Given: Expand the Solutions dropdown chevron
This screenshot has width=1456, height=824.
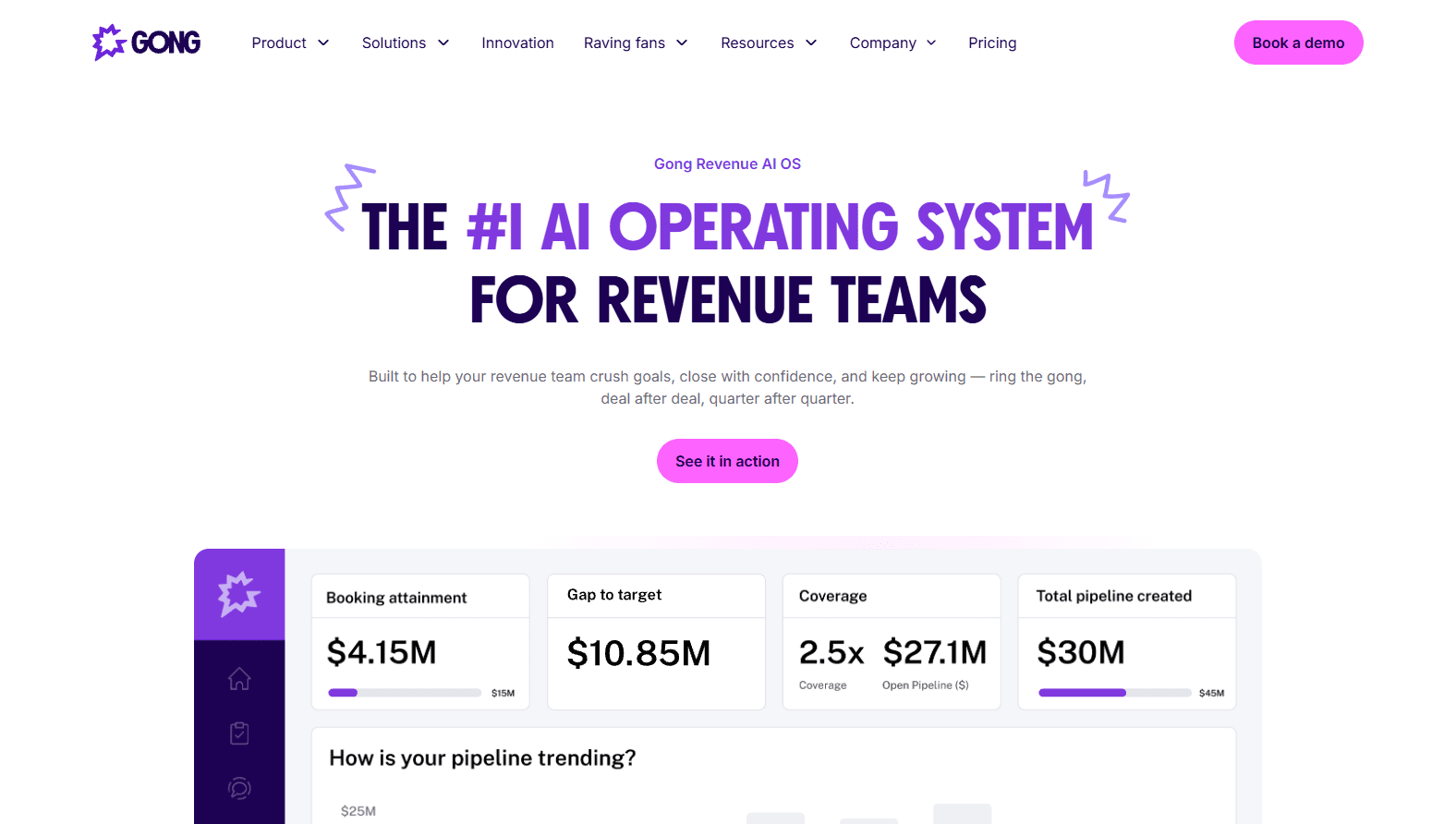Looking at the screenshot, I should pyautogui.click(x=443, y=42).
